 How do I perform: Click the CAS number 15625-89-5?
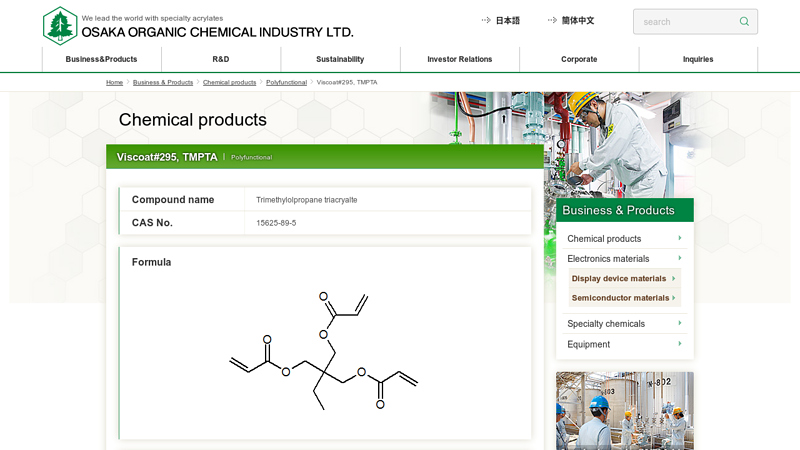pyautogui.click(x=276, y=223)
